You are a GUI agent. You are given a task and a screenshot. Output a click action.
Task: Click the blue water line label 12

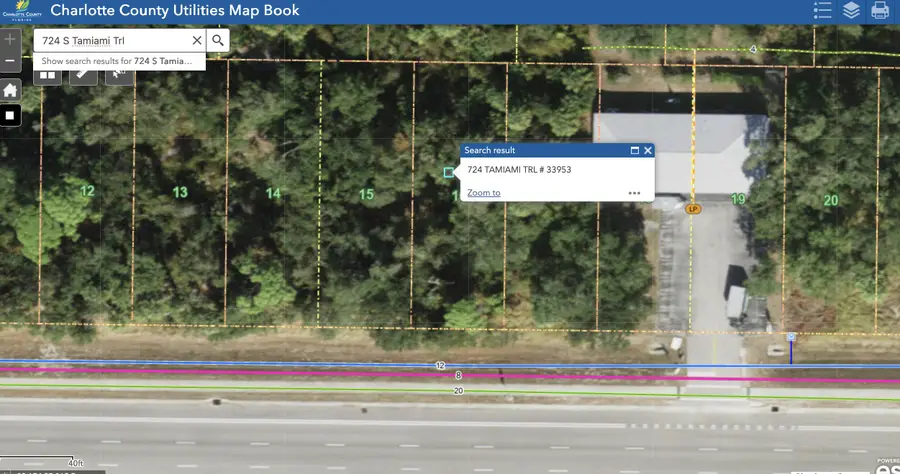pos(440,366)
